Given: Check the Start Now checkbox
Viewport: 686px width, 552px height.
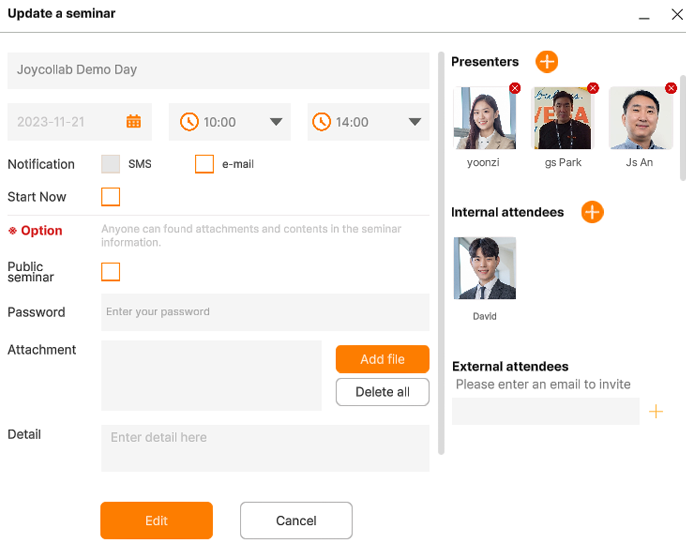Looking at the screenshot, I should coord(110,197).
